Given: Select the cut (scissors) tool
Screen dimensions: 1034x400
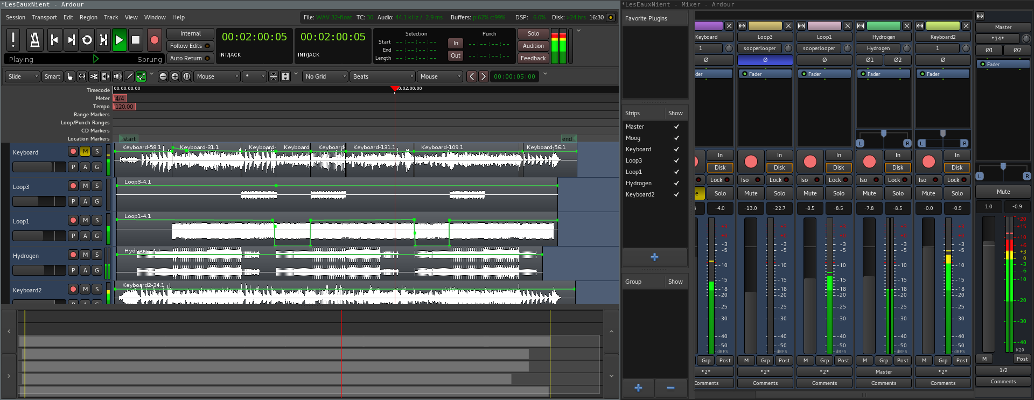Looking at the screenshot, I should coord(94,76).
